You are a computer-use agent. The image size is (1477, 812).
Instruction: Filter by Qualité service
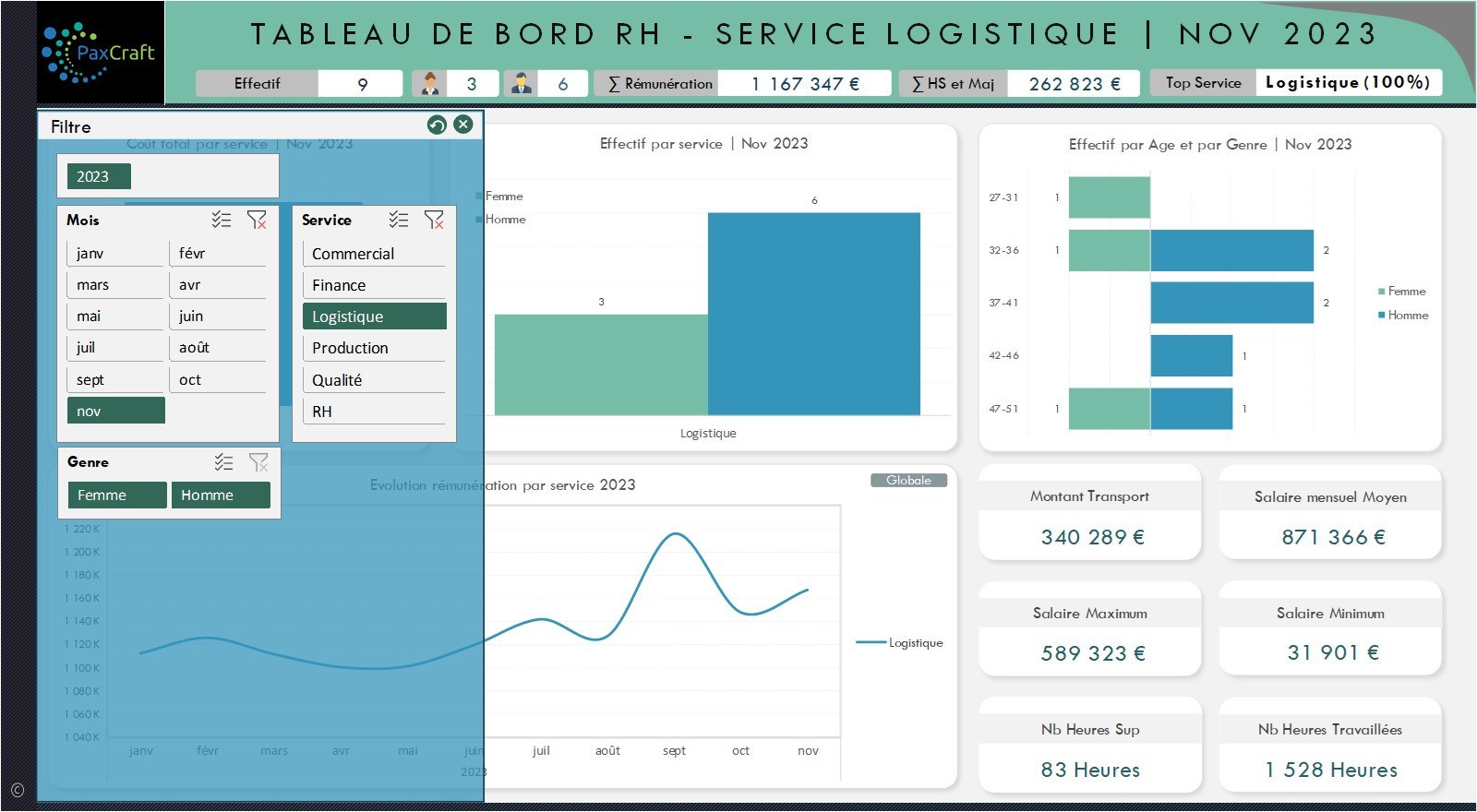pos(374,380)
